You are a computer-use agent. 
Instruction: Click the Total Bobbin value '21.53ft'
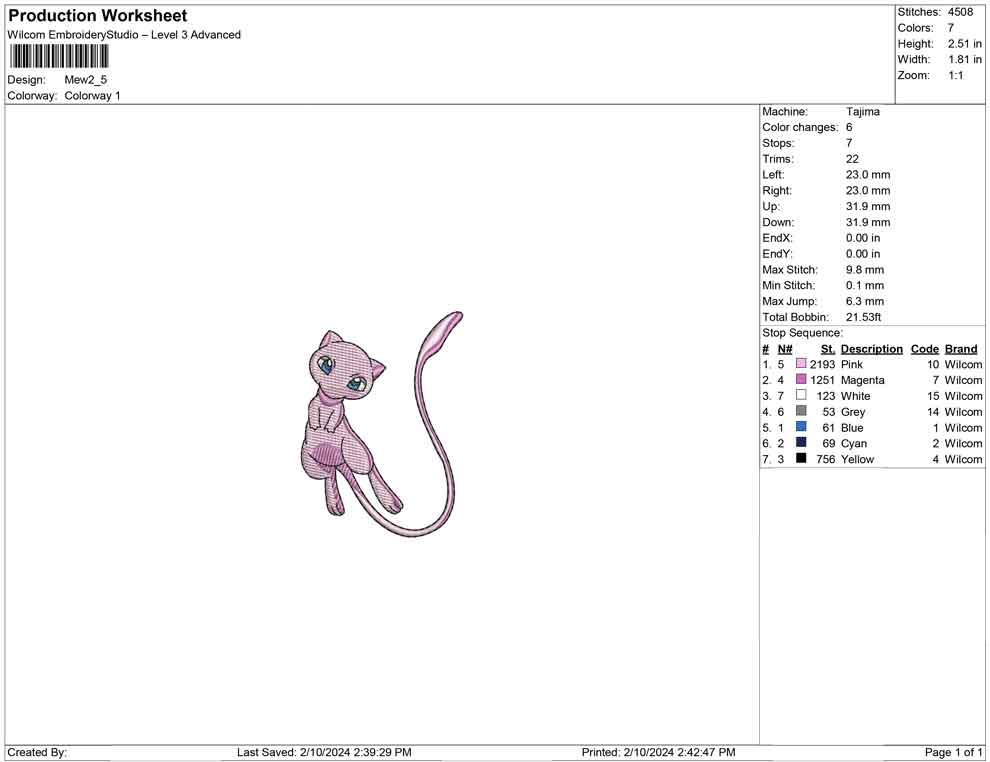(x=864, y=317)
